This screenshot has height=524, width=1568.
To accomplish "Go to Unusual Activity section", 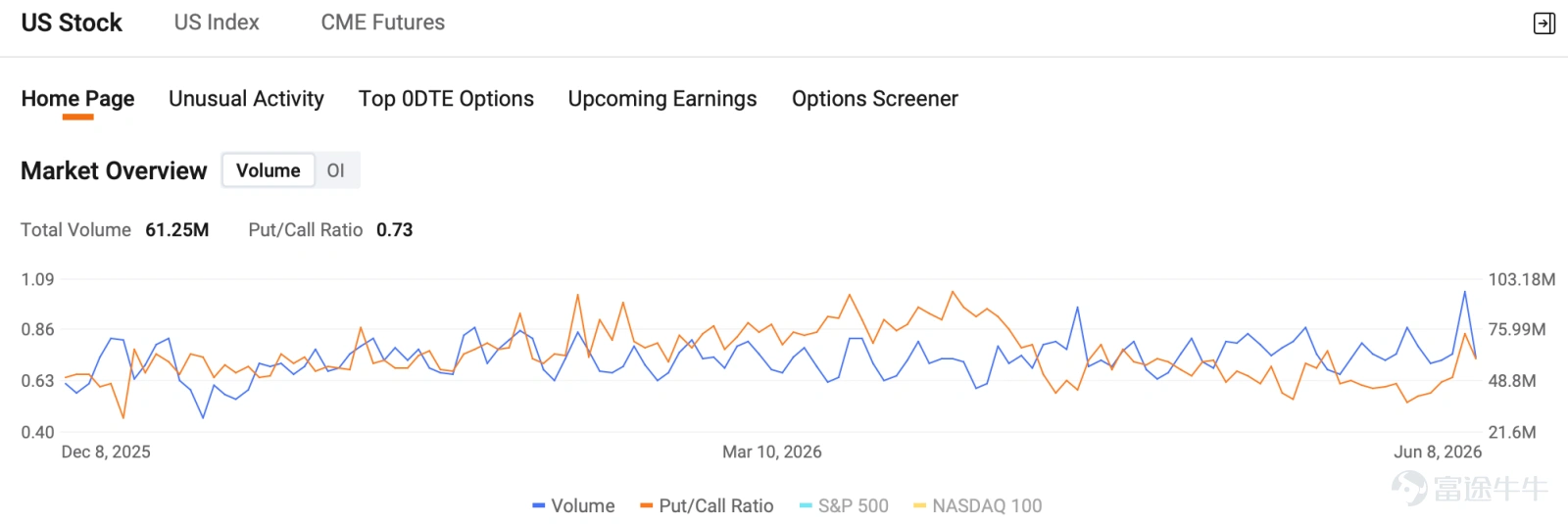I will (246, 99).
